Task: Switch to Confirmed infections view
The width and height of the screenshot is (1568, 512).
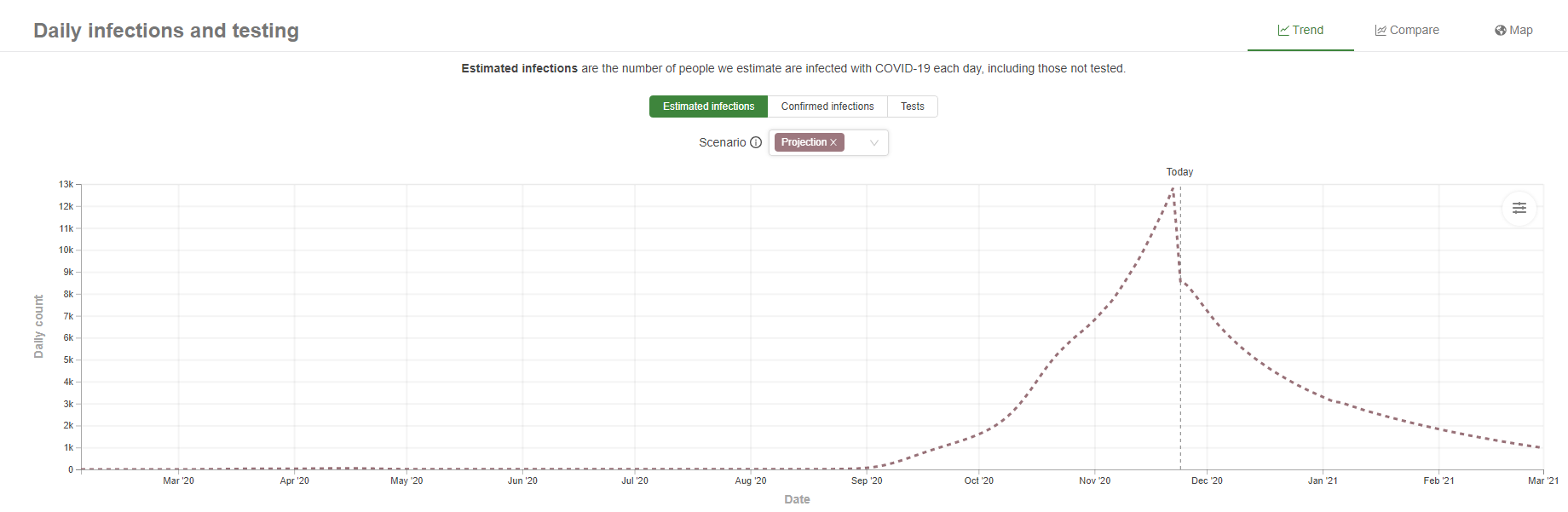Action: click(x=827, y=106)
